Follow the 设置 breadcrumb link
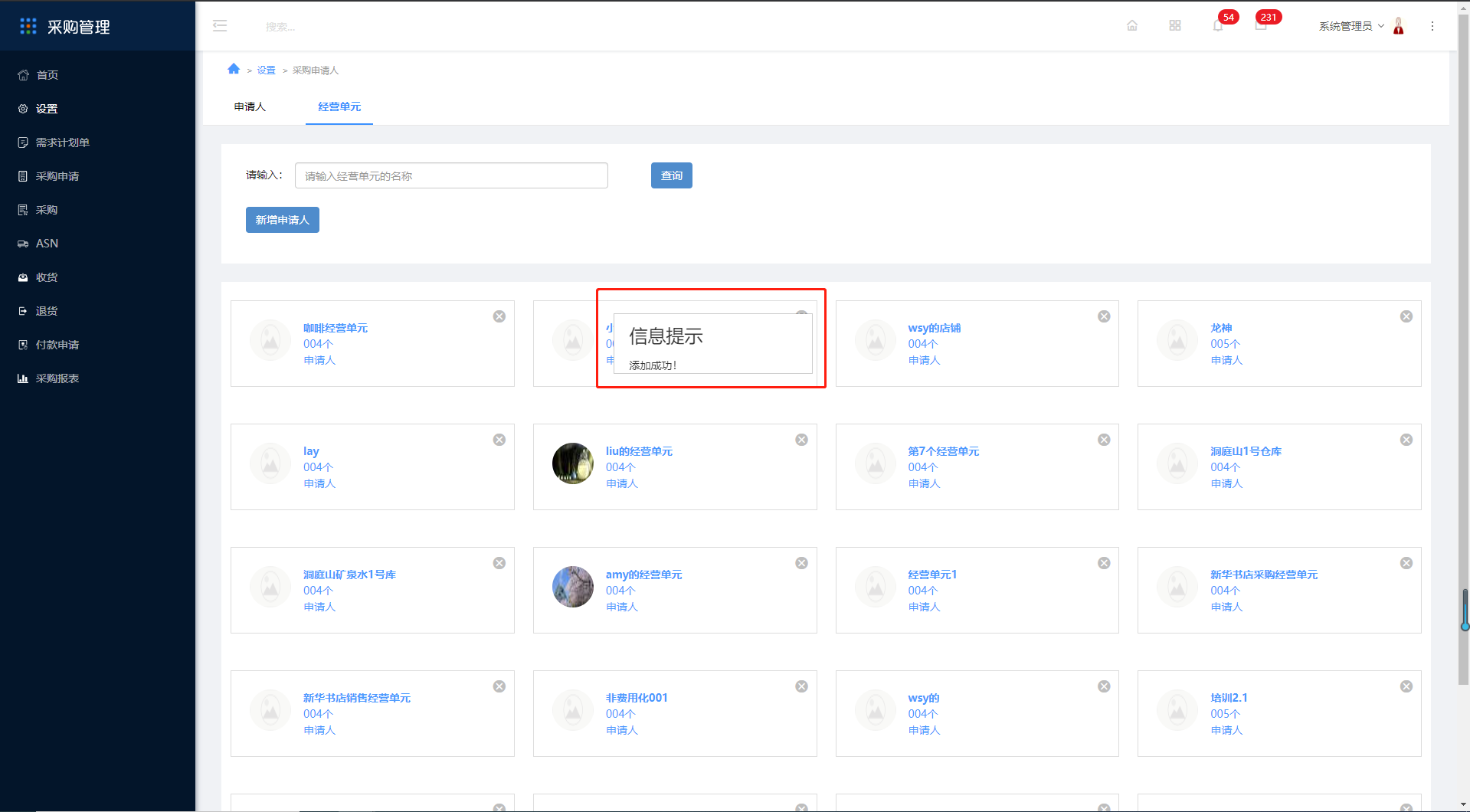The image size is (1470, 812). [x=266, y=70]
